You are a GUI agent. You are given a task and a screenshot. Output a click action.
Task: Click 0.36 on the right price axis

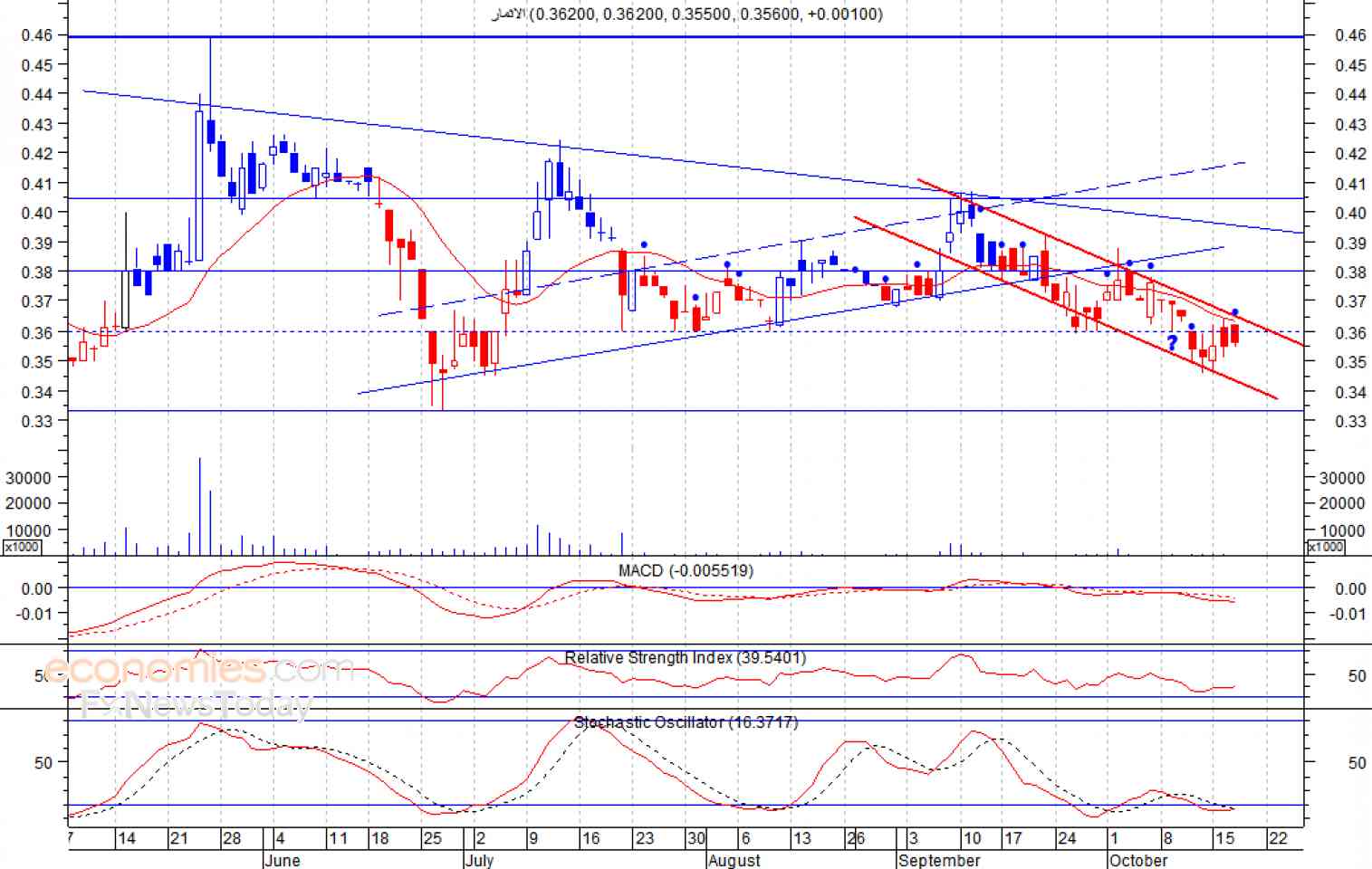point(1350,333)
